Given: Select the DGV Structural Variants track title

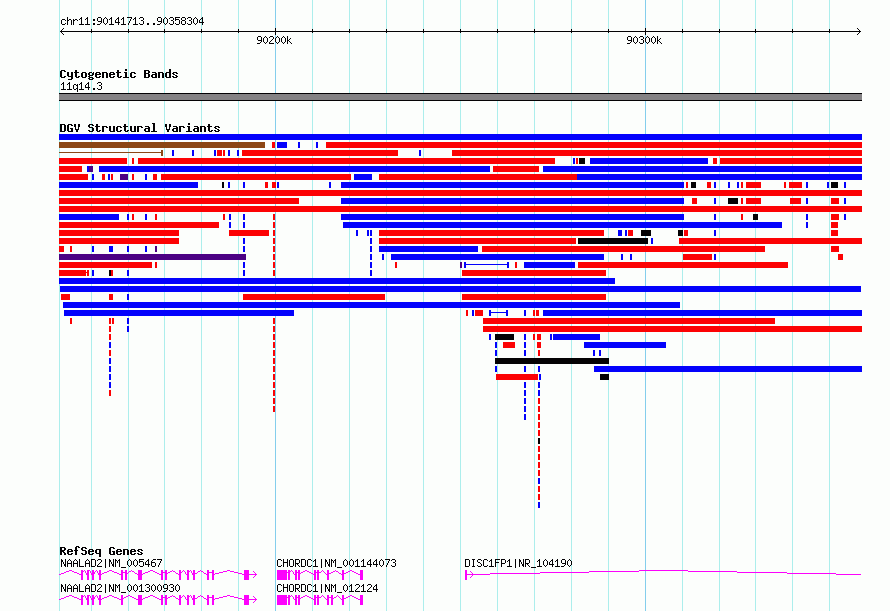Looking at the screenshot, I should pyautogui.click(x=140, y=128).
